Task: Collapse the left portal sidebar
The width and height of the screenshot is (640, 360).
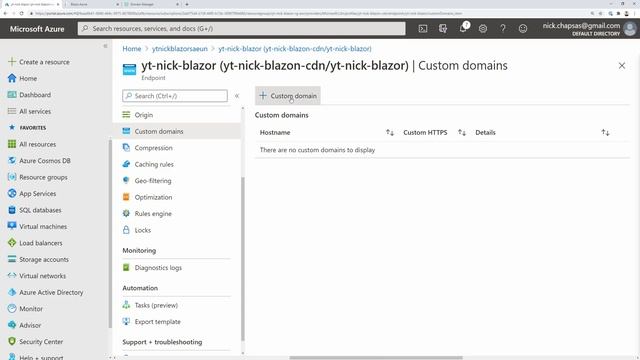Action: [x=105, y=46]
